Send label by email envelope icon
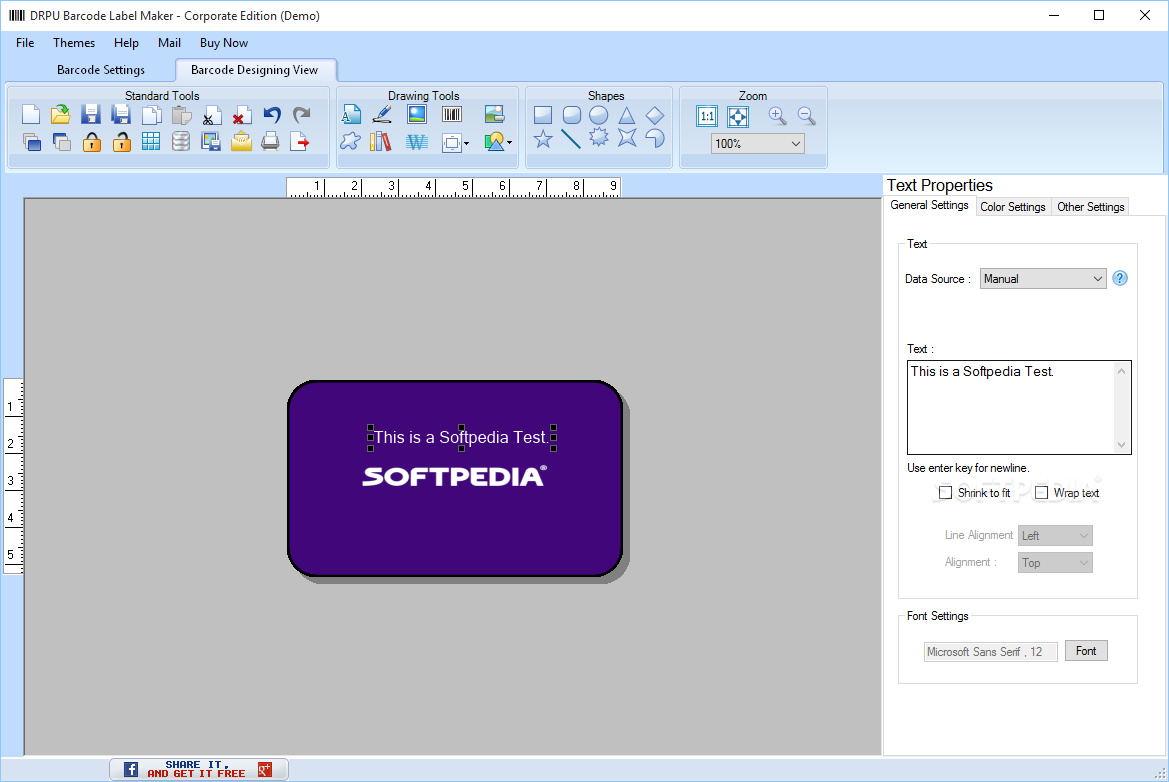This screenshot has width=1169, height=782. pyautogui.click(x=241, y=142)
